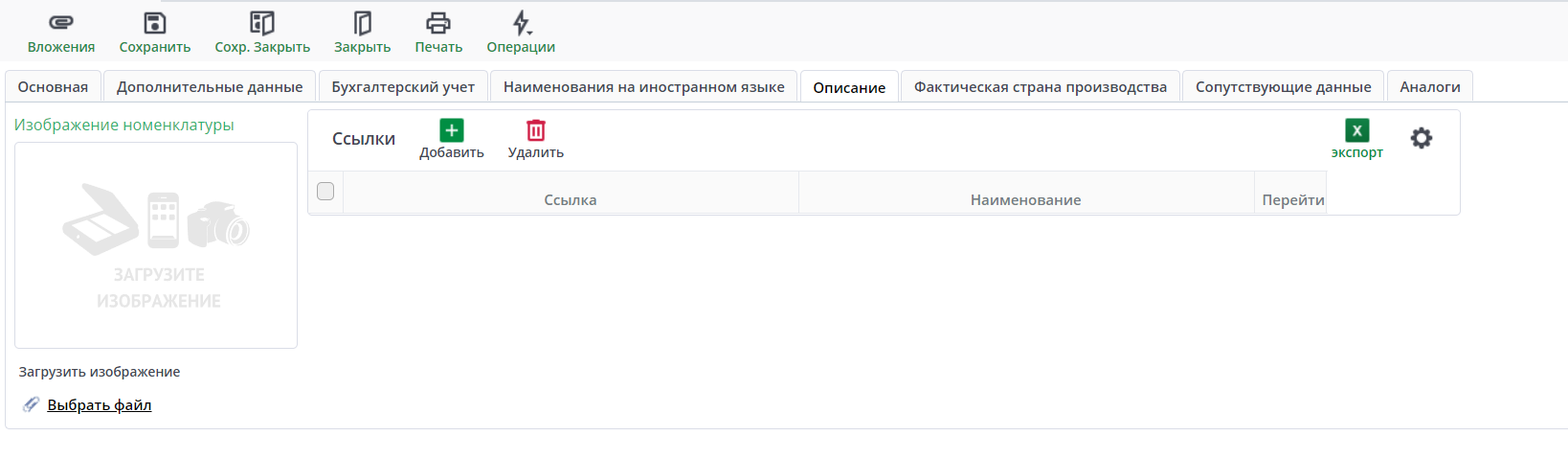This screenshot has width=1568, height=459.
Task: Open the Вложения attachments paperclip icon
Action: [61, 23]
